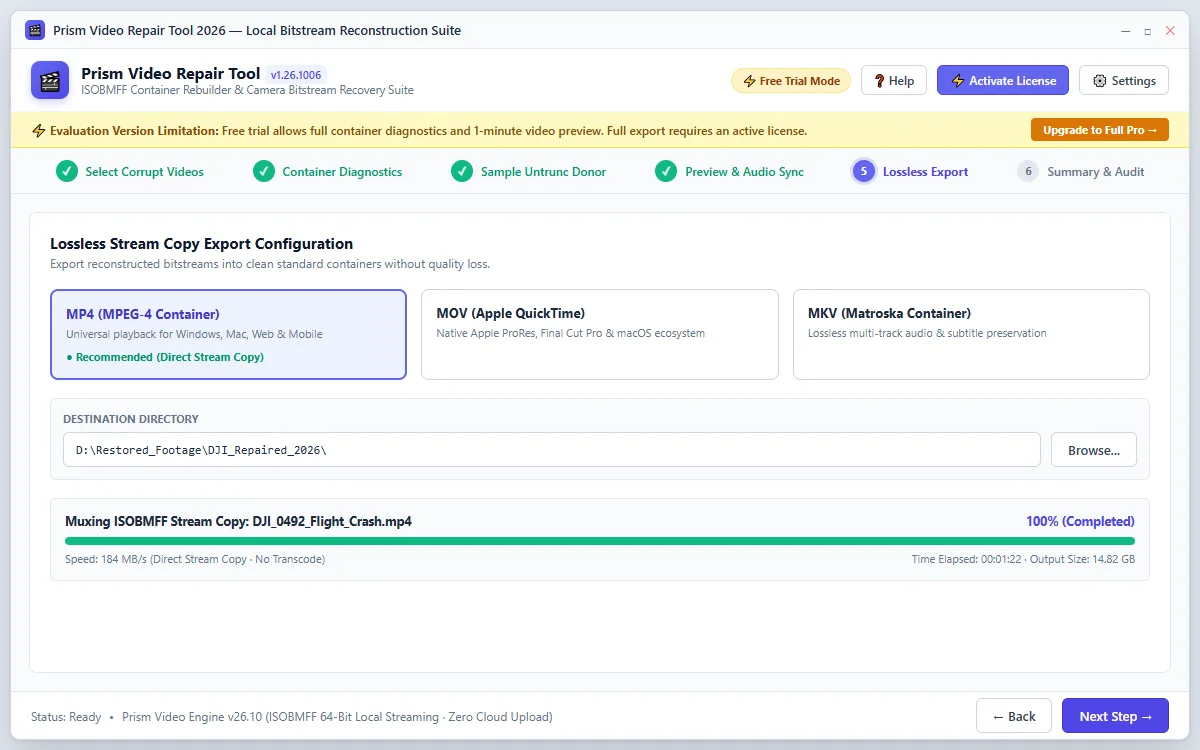Click 'Time Elapsed: 00:01:22' output text

click(1023, 559)
